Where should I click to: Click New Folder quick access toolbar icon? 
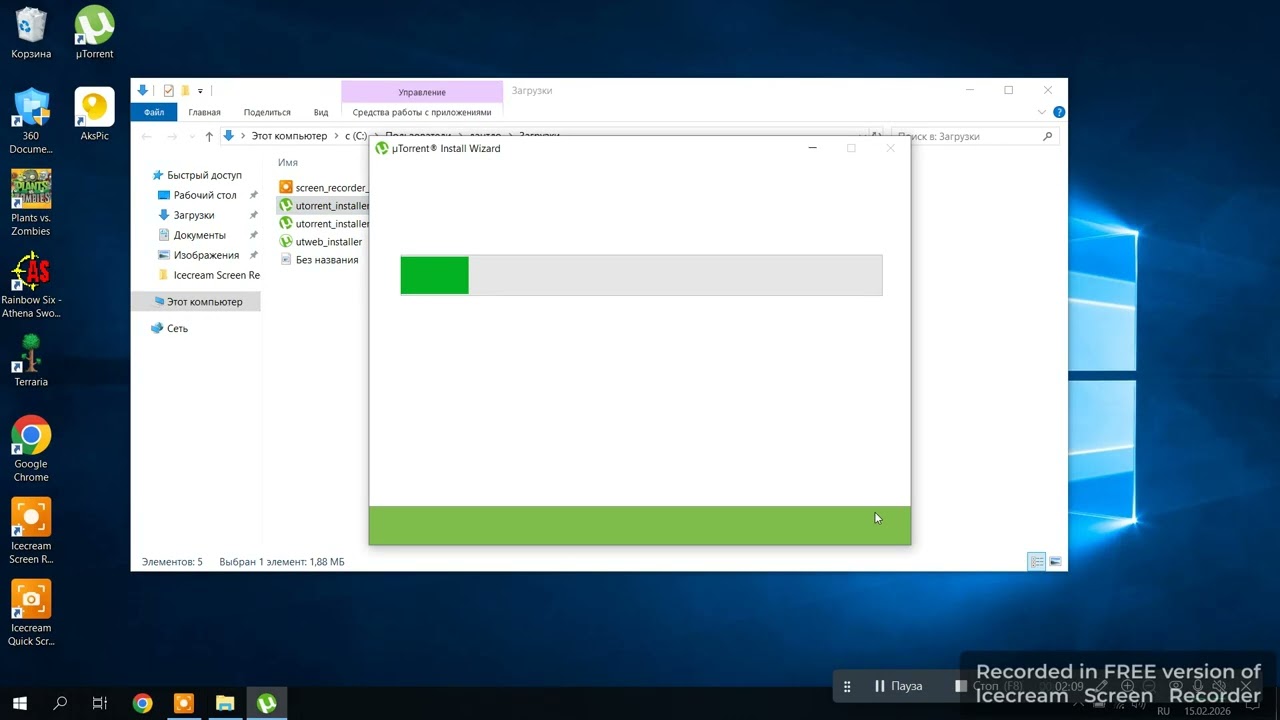(185, 90)
